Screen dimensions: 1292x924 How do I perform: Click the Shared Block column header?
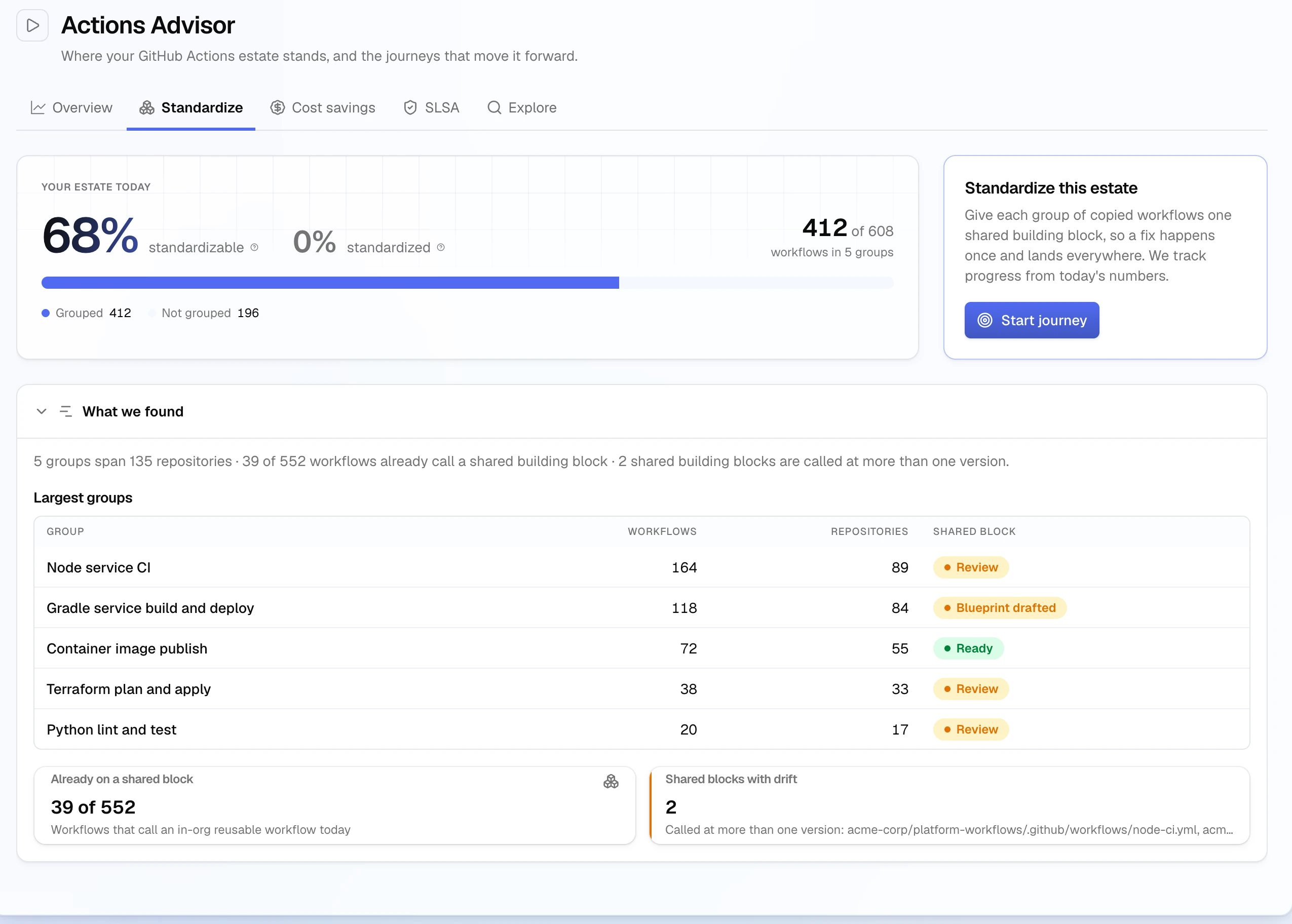974,531
